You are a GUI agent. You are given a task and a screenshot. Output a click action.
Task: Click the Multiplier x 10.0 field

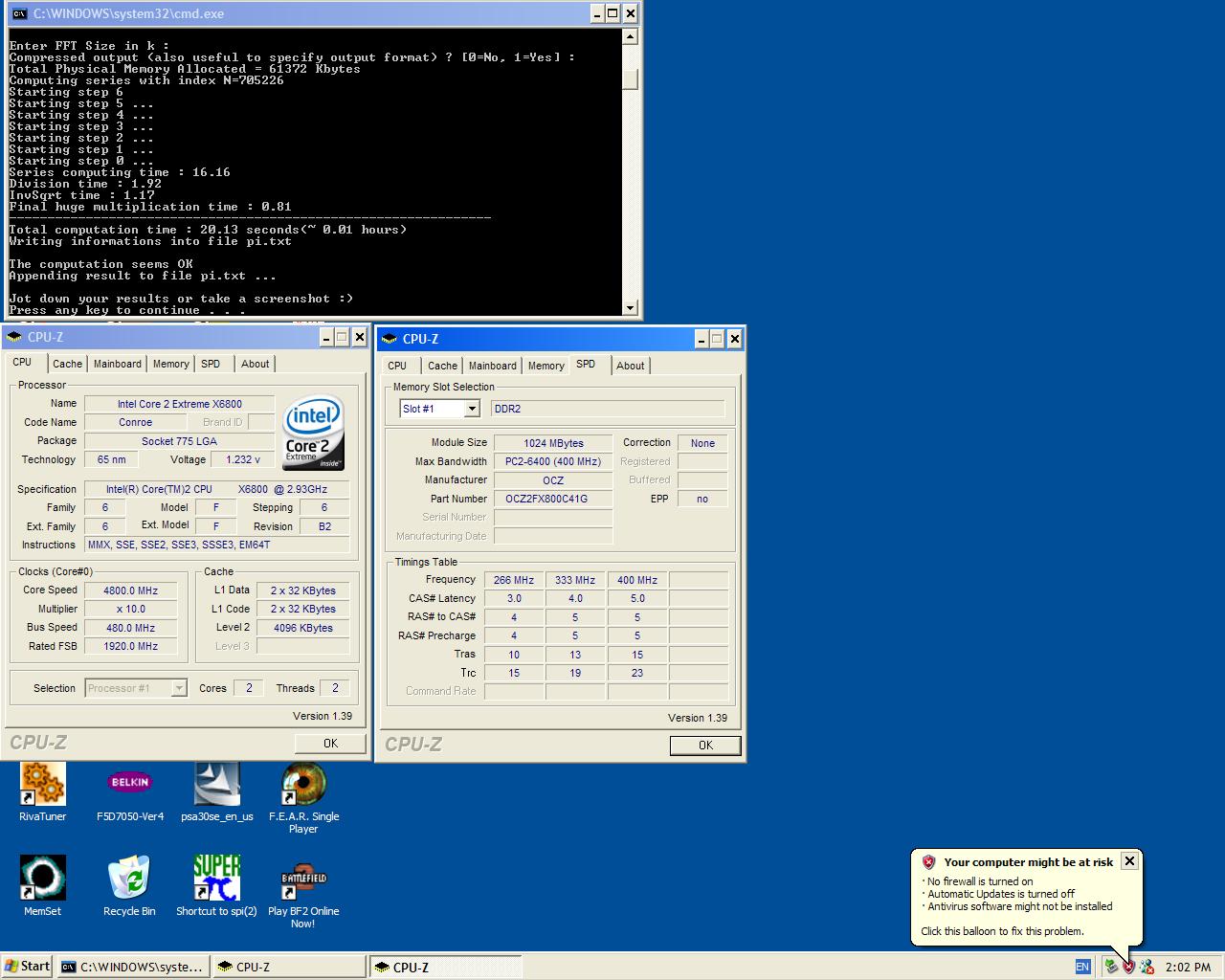point(131,609)
